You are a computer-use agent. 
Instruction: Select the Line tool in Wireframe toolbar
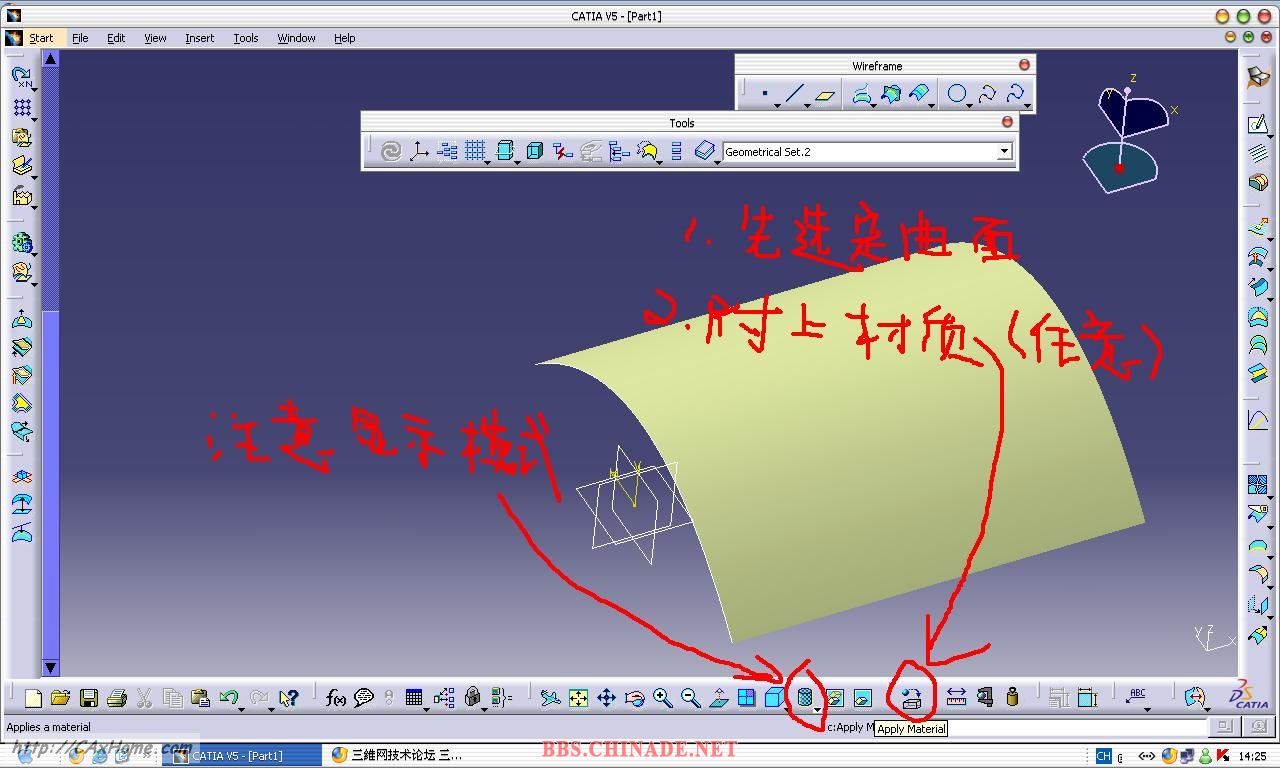click(795, 94)
